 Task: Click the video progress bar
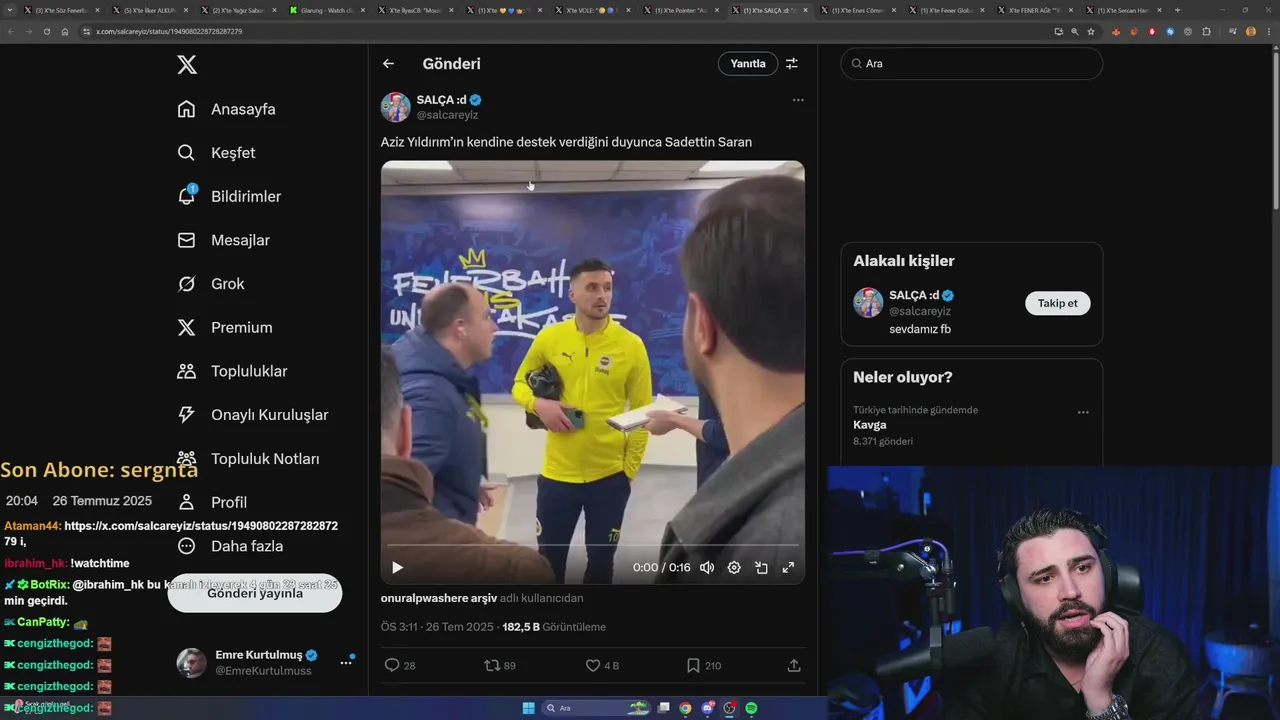click(x=593, y=545)
